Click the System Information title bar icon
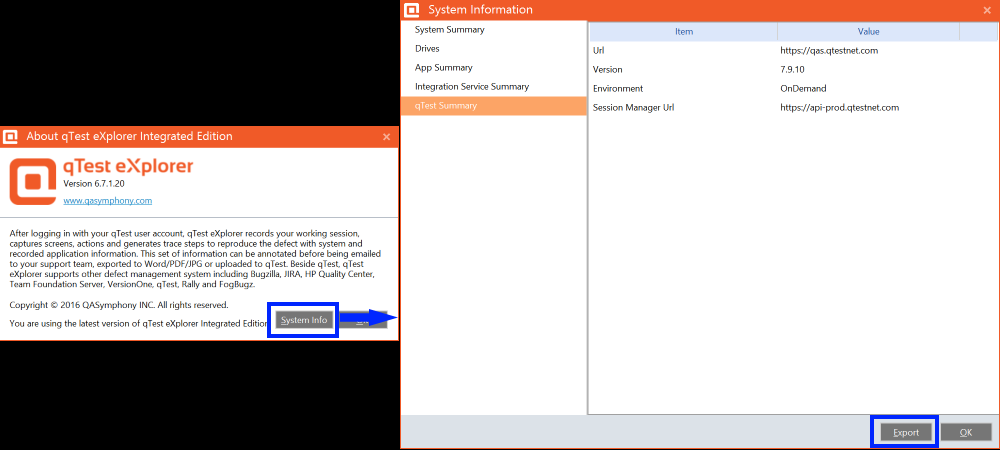This screenshot has width=1000, height=450. click(412, 10)
